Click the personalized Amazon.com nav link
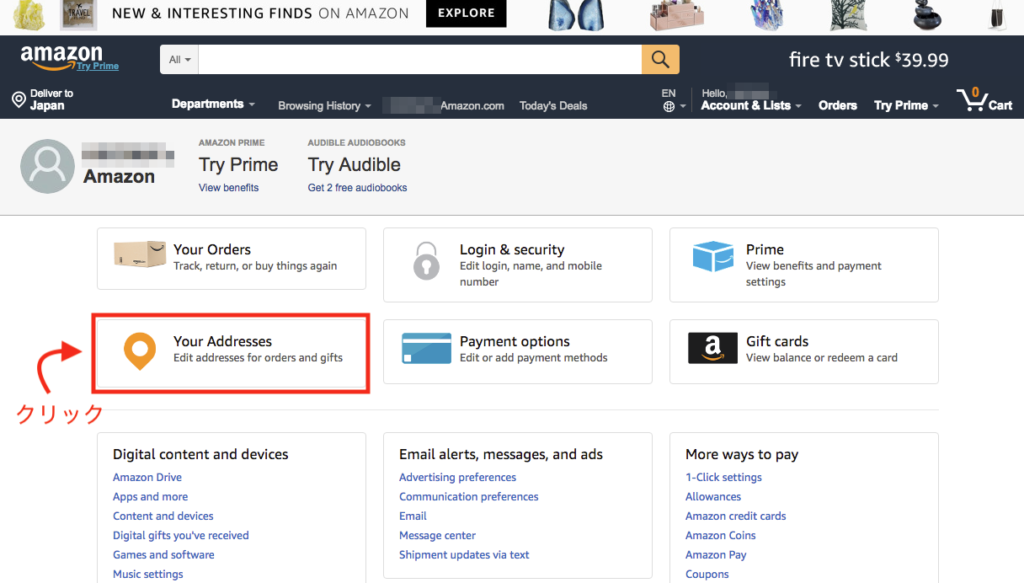Viewport: 1024px width, 583px height. pyautogui.click(x=443, y=106)
